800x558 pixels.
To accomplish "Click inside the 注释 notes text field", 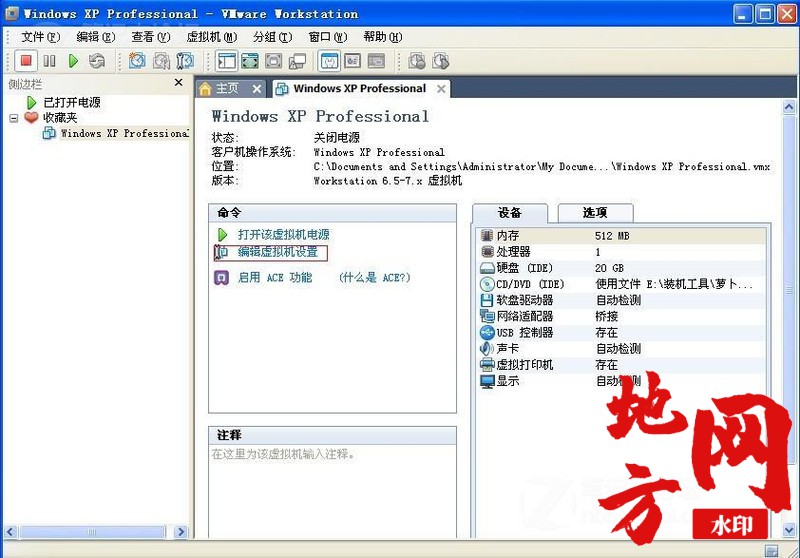I will (x=332, y=491).
